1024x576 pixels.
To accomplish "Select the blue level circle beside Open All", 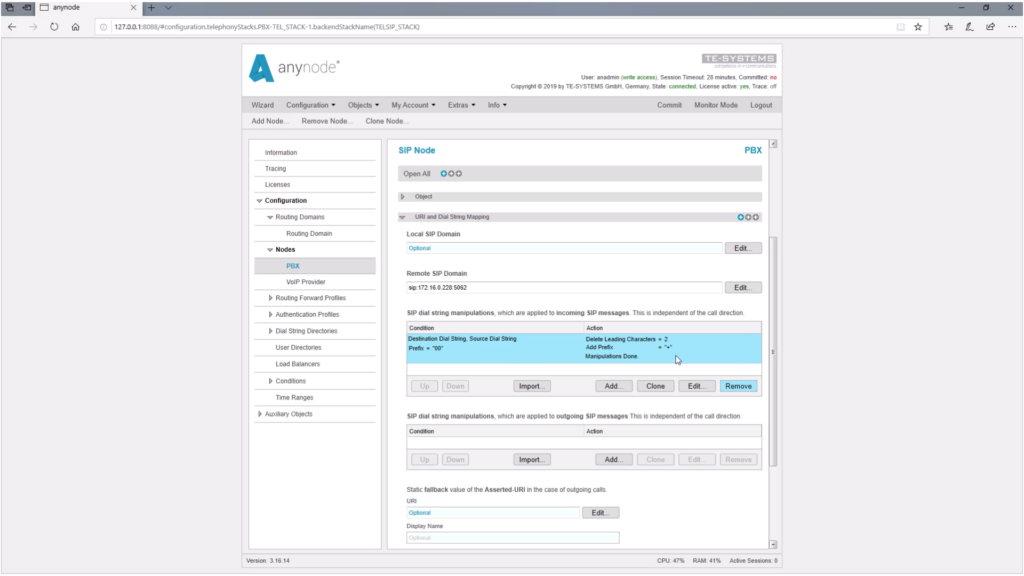I will [x=443, y=174].
